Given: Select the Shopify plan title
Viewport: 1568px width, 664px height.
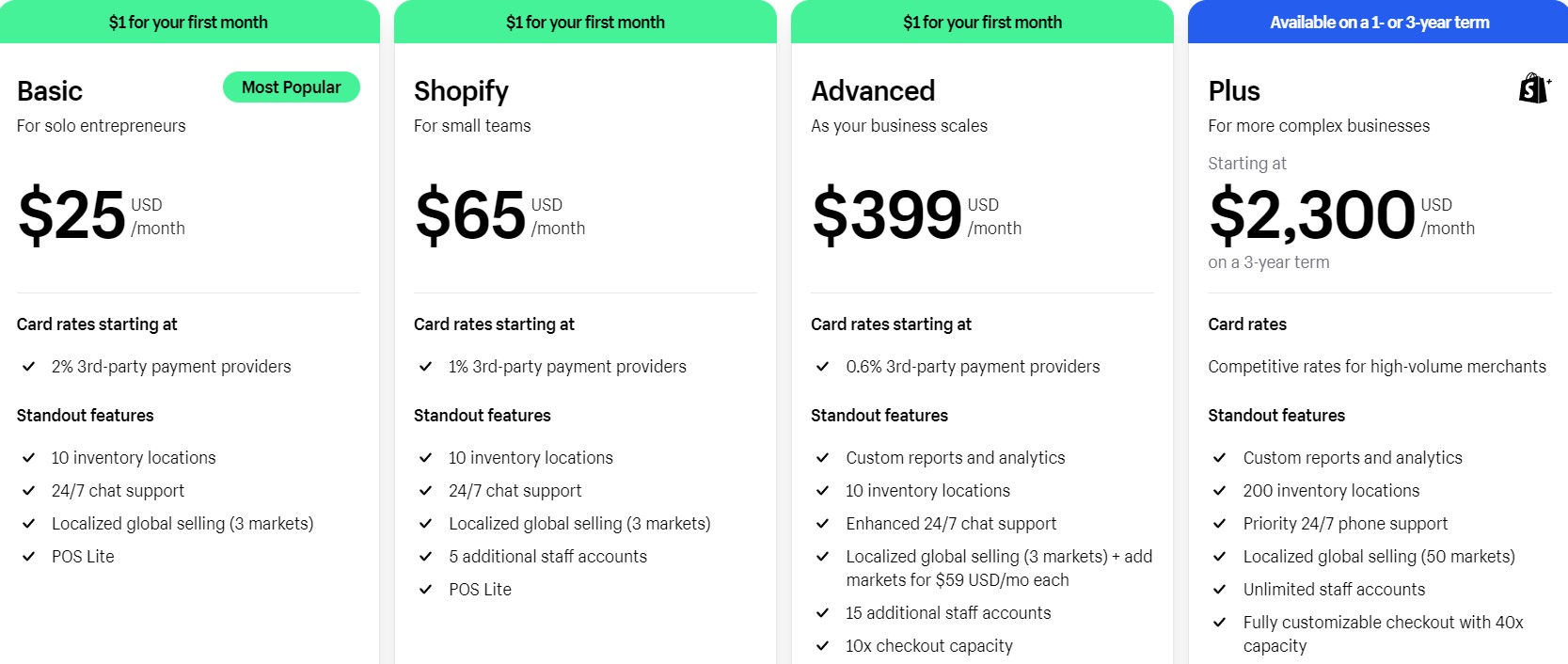Looking at the screenshot, I should click(461, 91).
